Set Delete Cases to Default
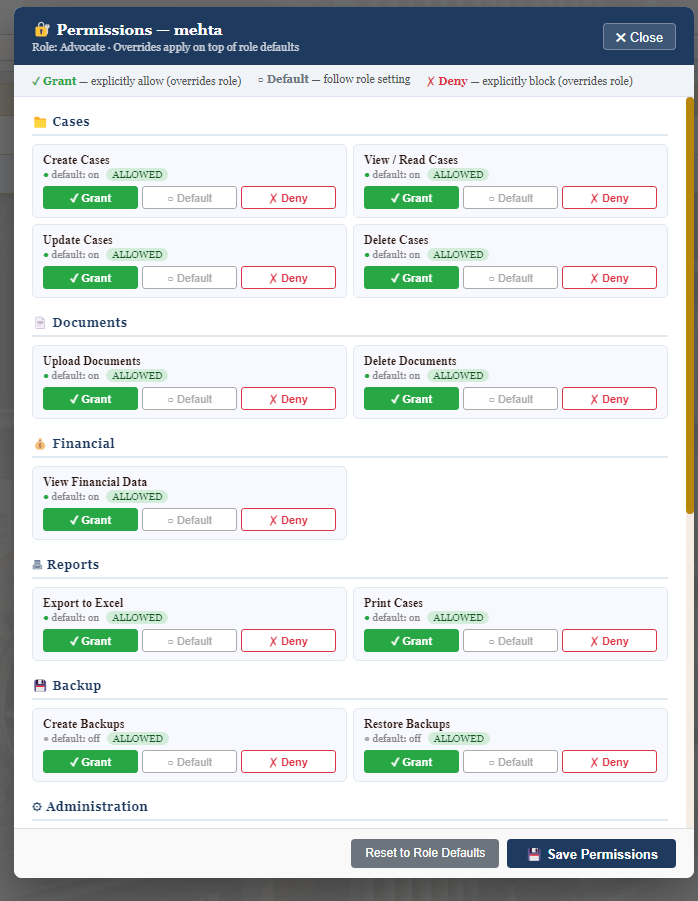 tap(510, 278)
